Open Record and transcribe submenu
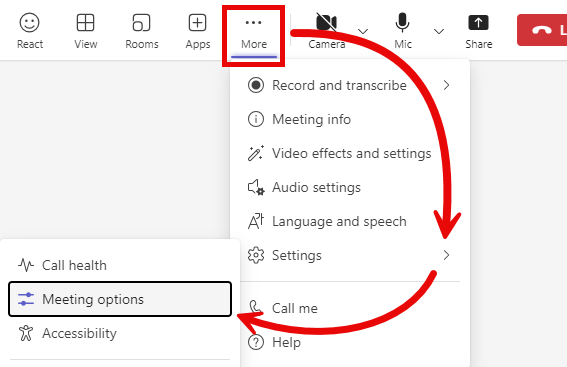Screen dimensions: 567x367 point(350,85)
